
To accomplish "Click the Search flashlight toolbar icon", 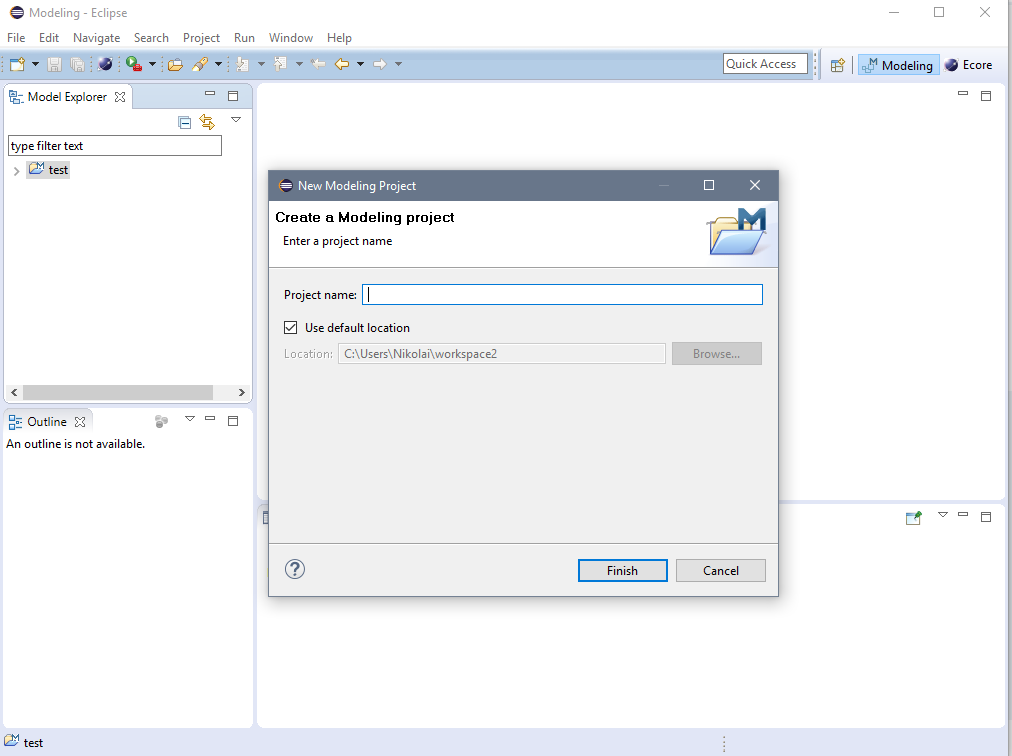I will tap(200, 64).
